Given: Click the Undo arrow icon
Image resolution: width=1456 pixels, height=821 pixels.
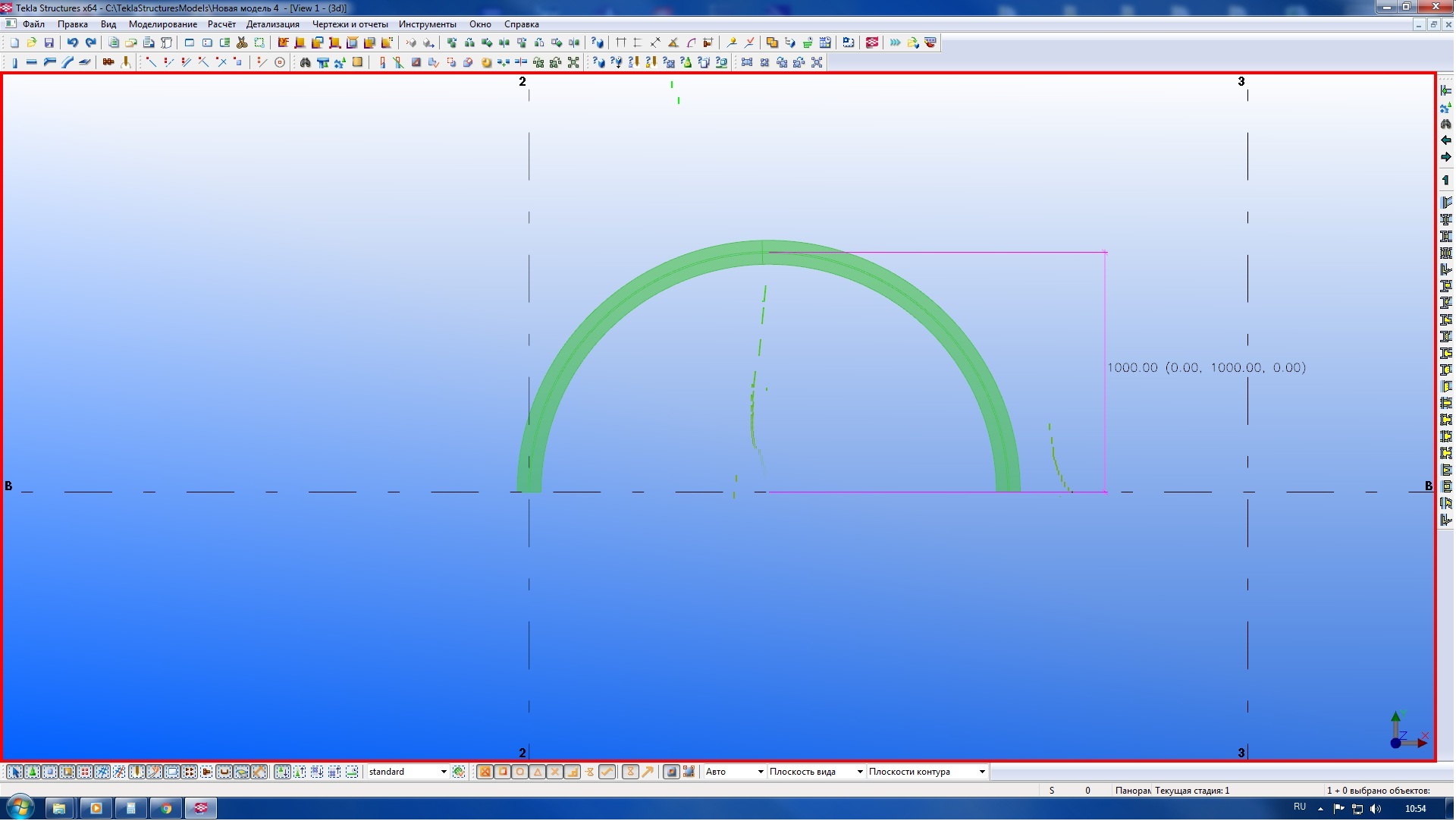Looking at the screenshot, I should (x=72, y=43).
